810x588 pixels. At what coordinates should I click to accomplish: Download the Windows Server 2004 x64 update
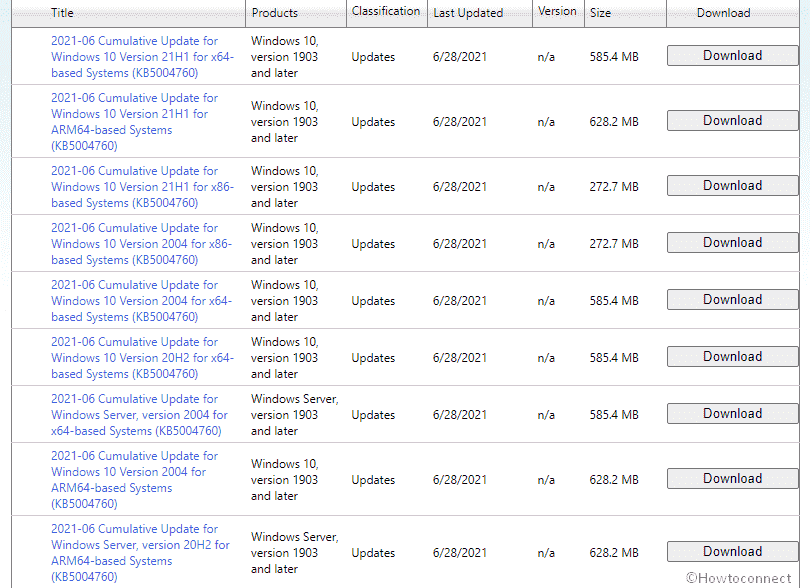click(732, 414)
